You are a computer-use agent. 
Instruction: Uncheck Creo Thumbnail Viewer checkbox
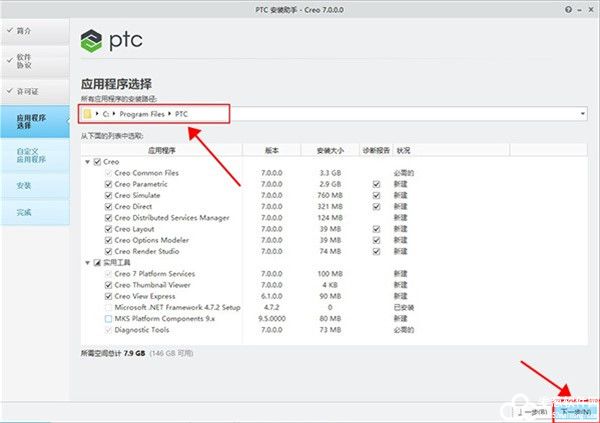pos(108,285)
